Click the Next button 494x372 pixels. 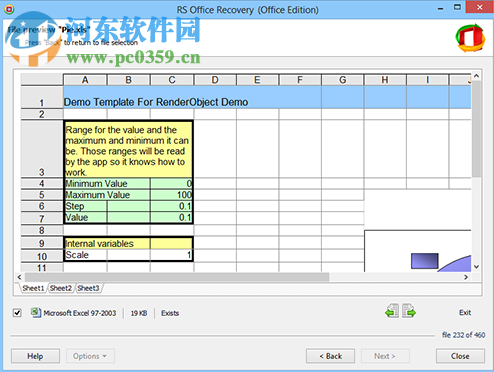tap(385, 356)
